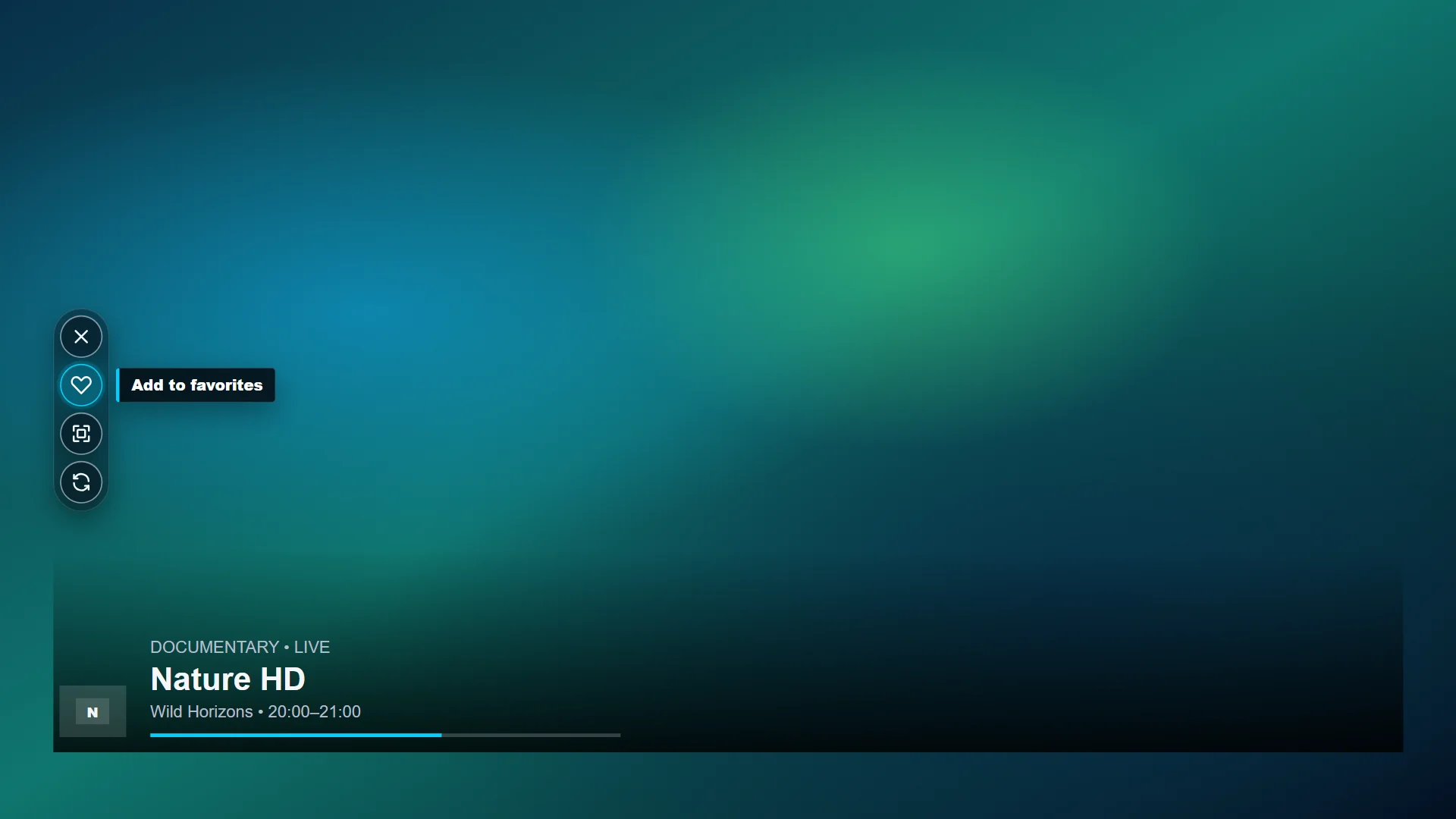Click the Nature HD channel logo thumbnail
1456x819 pixels.
point(93,711)
